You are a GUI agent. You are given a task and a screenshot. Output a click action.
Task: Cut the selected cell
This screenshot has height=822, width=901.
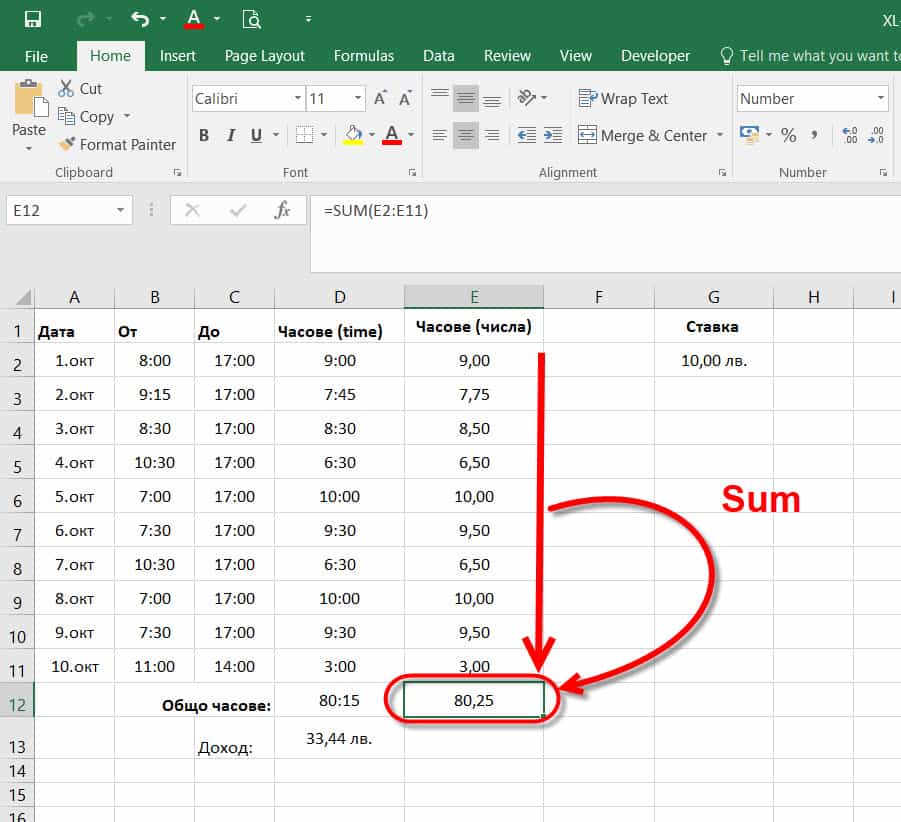[80, 88]
